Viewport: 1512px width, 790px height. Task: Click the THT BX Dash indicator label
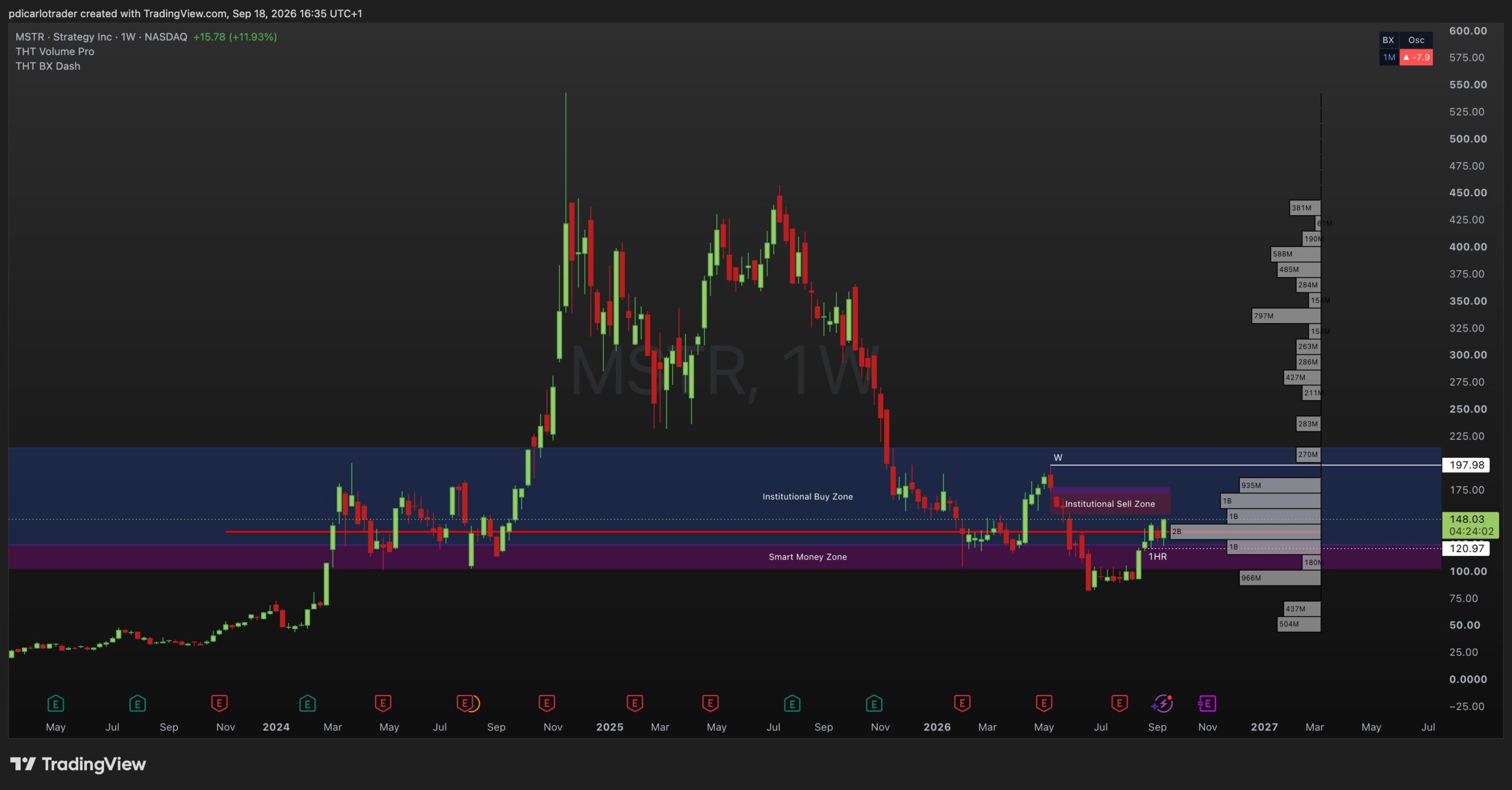coord(48,66)
